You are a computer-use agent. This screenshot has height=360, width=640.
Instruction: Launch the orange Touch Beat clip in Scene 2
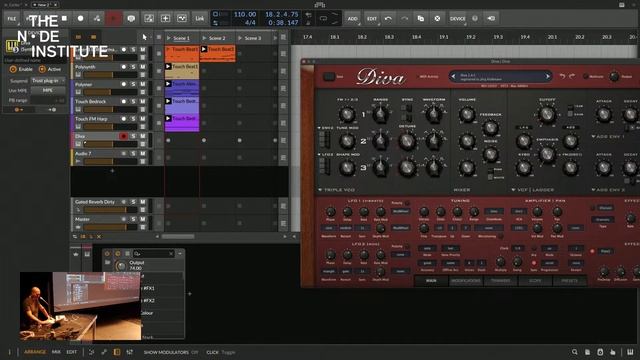(x=204, y=49)
